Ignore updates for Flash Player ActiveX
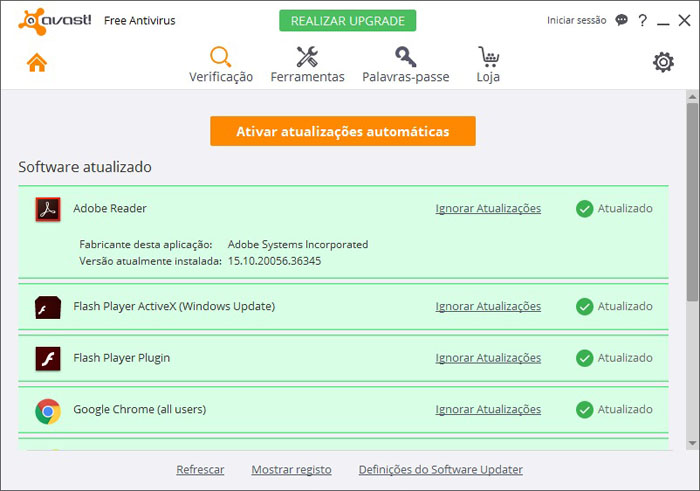This screenshot has height=491, width=700. coord(488,307)
